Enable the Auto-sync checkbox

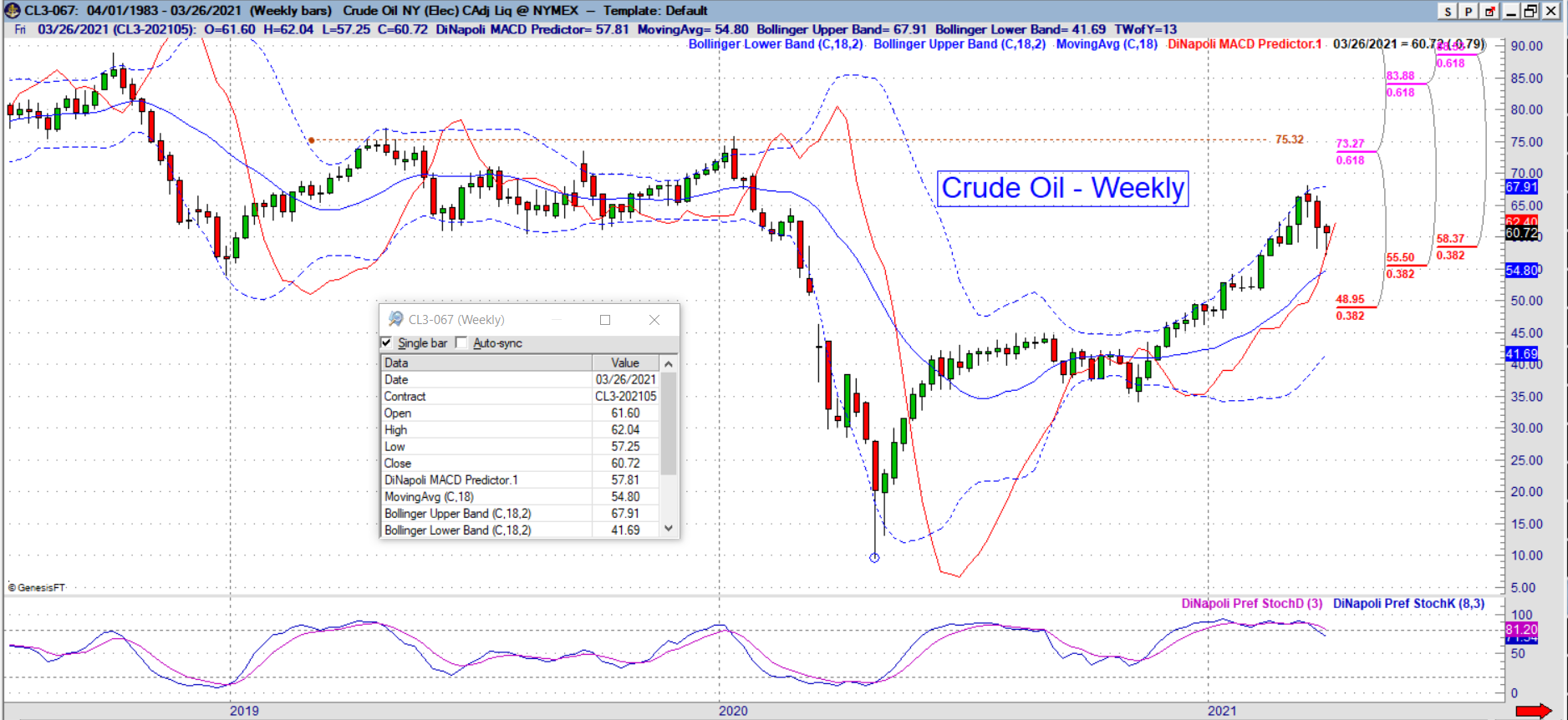pyautogui.click(x=461, y=342)
